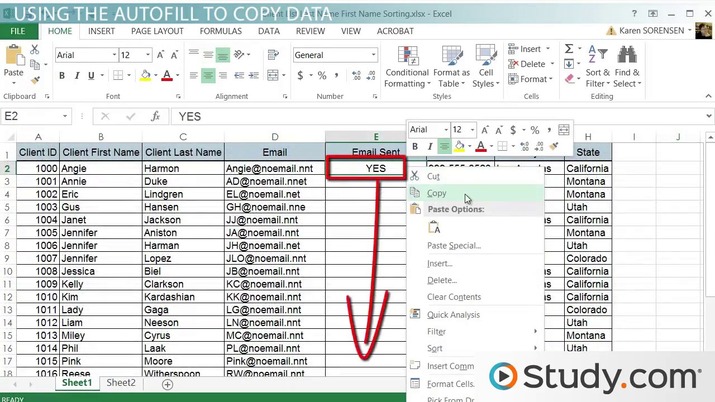Image resolution: width=715 pixels, height=402 pixels.
Task: Apply the yellow fill color in the ribbon
Action: [146, 76]
